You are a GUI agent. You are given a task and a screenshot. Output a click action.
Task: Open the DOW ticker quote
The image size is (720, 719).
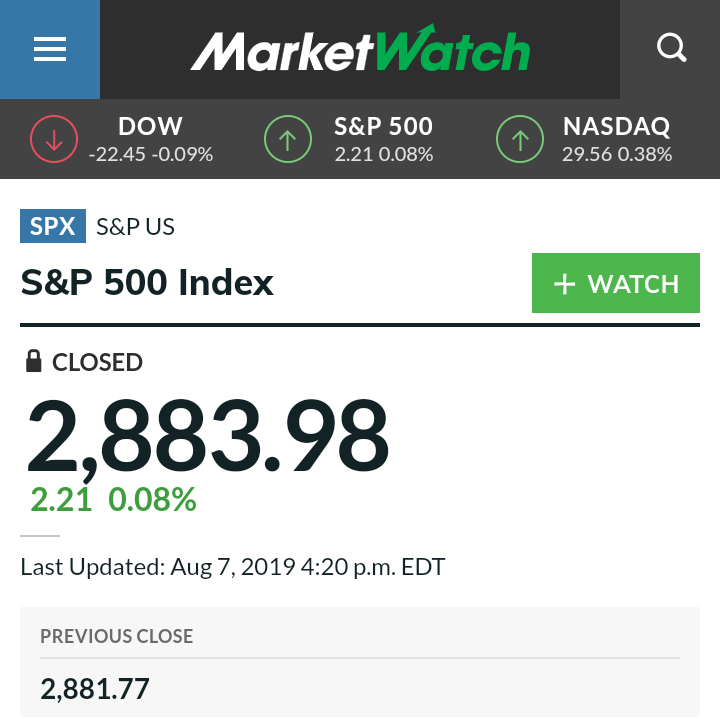(150, 127)
